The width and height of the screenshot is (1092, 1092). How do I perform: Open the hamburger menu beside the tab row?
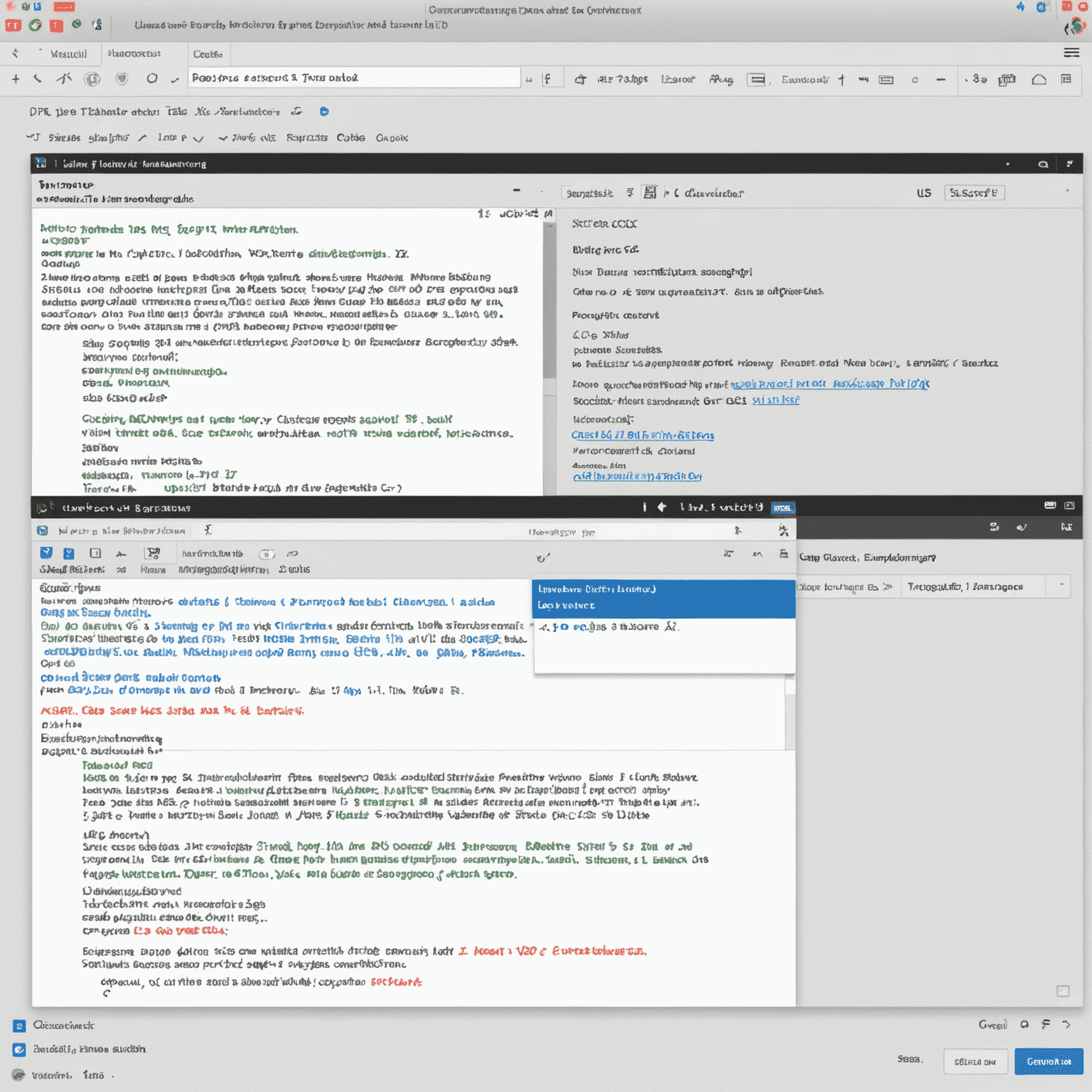(1071, 53)
